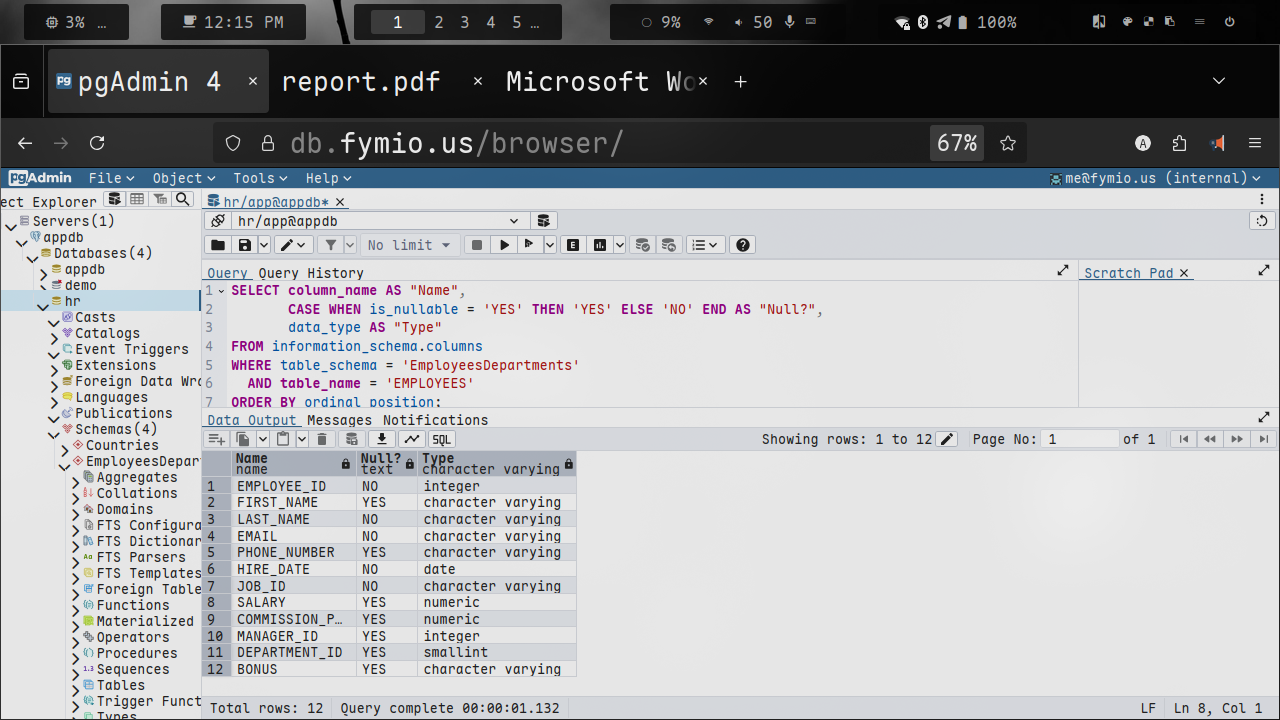Click the search objects magnifier in Object Explorer
This screenshot has width=1280, height=720.
point(182,200)
